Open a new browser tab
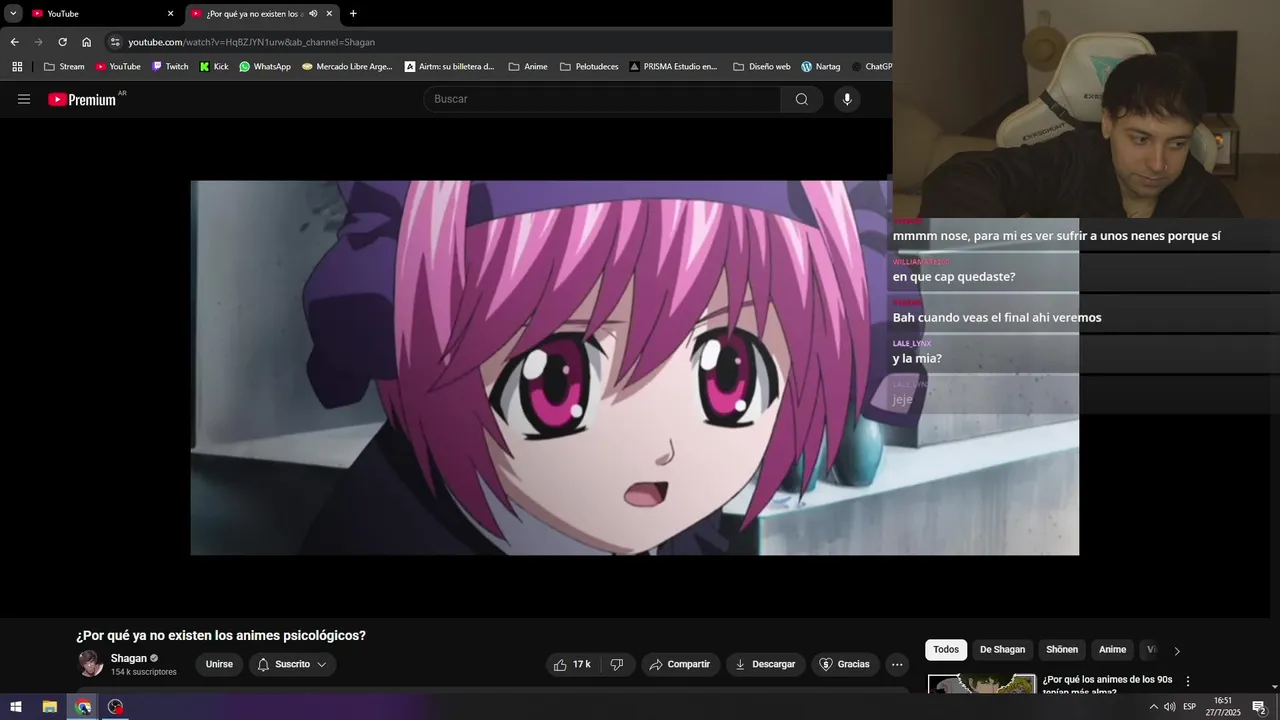1280x720 pixels. click(353, 14)
